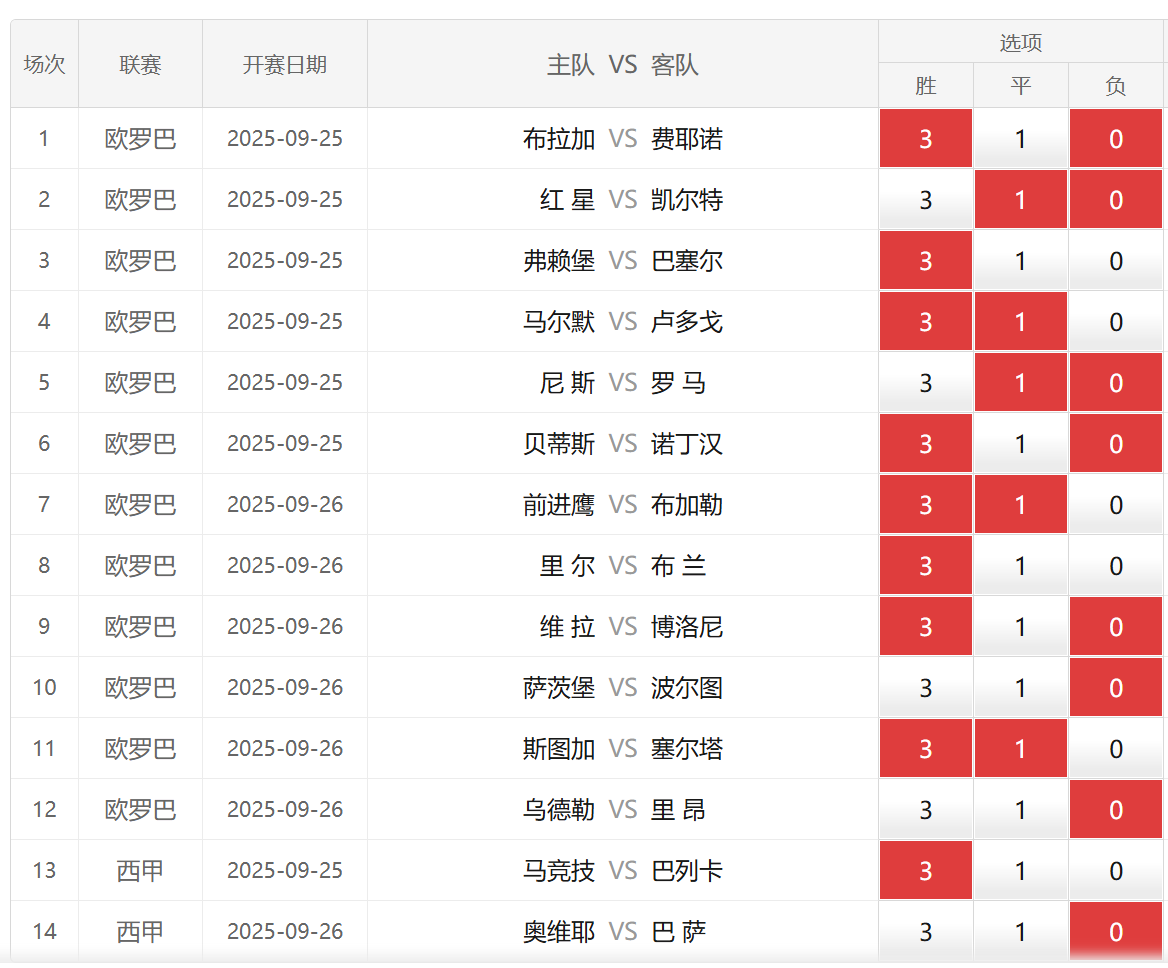
Task: Click the 西甲 league label in row 13
Action: 140,871
